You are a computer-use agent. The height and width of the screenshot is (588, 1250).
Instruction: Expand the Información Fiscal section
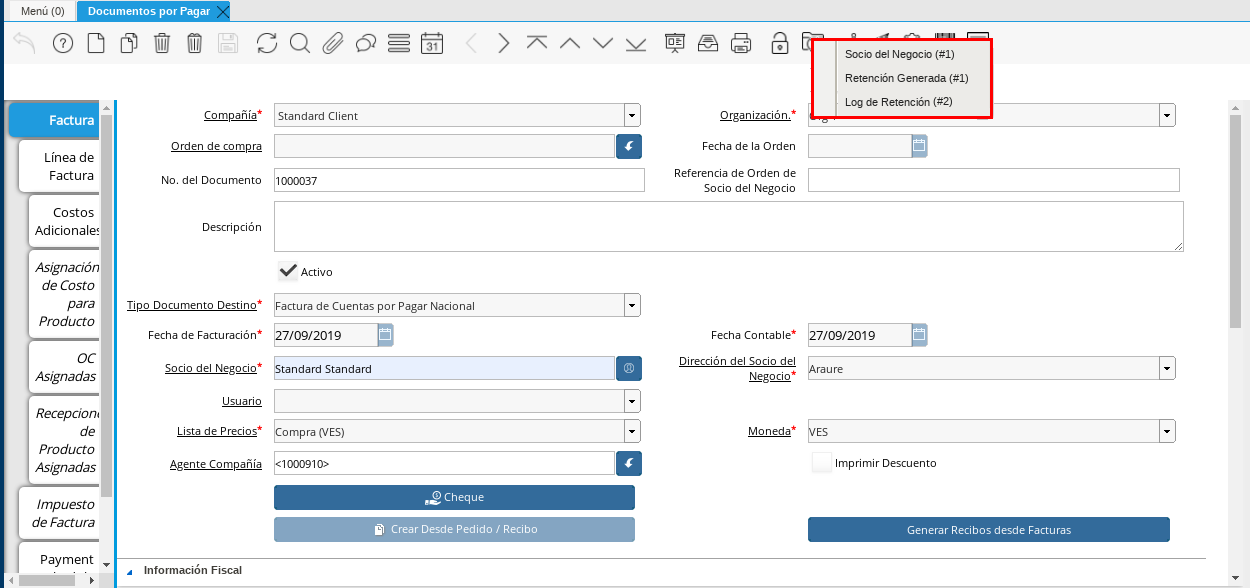click(129, 571)
